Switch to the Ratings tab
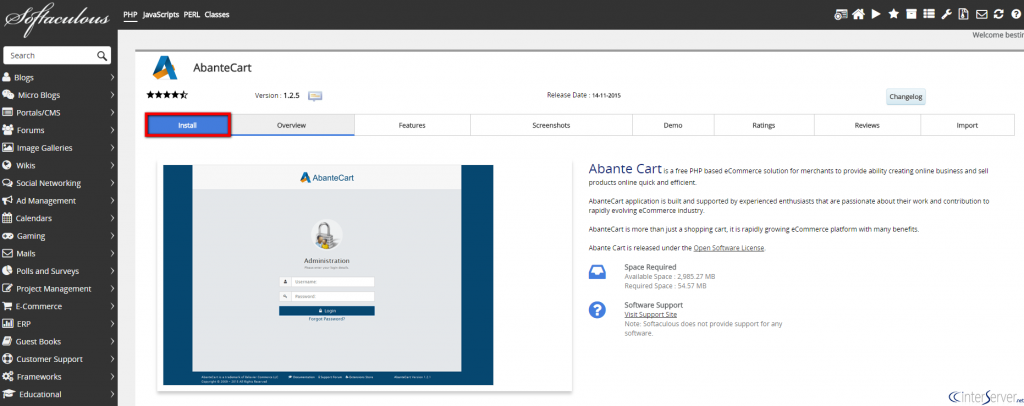Screen dimensions: 1024x406 pyautogui.click(x=764, y=125)
